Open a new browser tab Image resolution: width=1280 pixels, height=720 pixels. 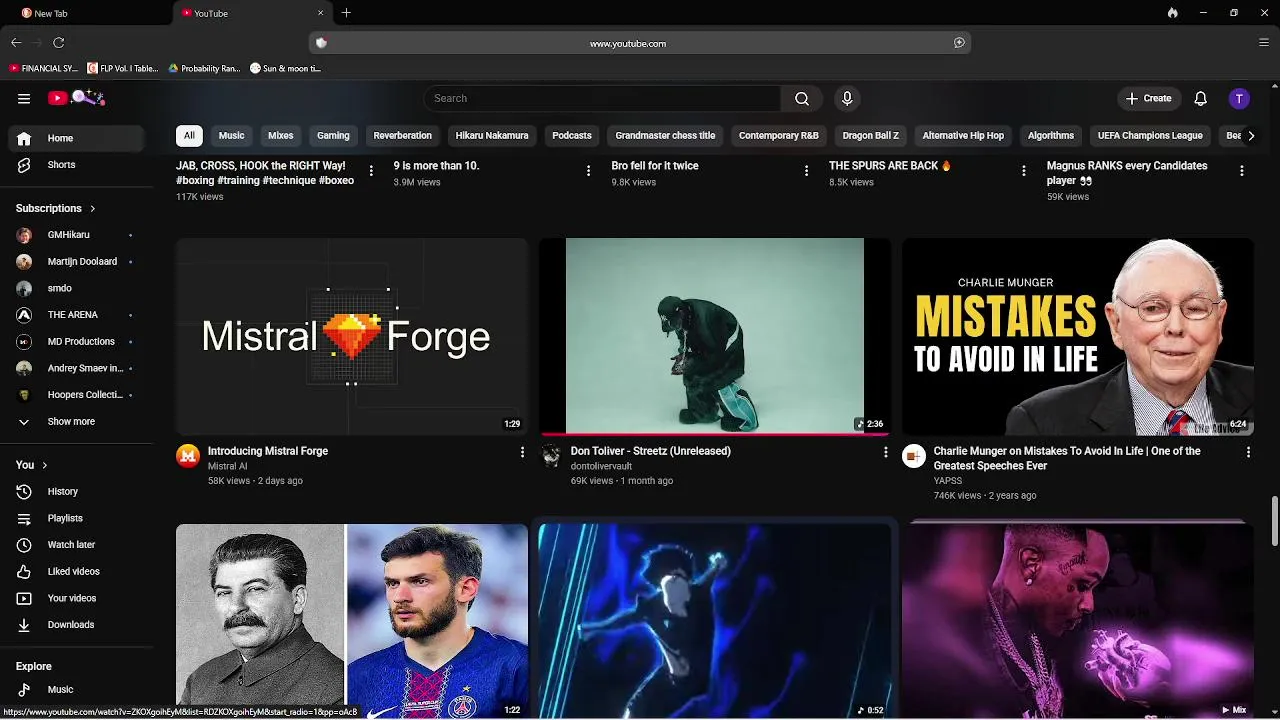(346, 13)
